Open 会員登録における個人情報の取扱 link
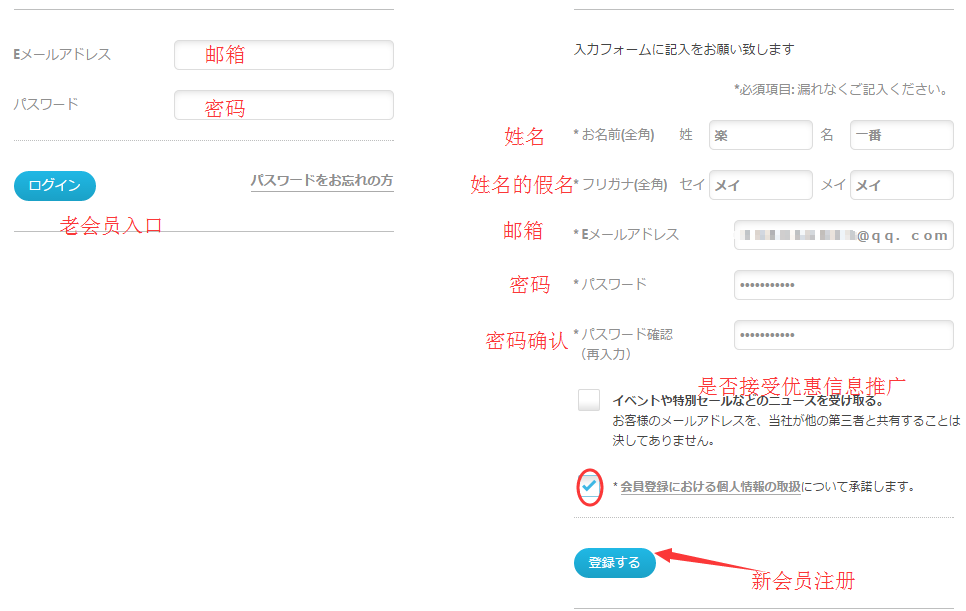The height and width of the screenshot is (611, 966). 710,487
